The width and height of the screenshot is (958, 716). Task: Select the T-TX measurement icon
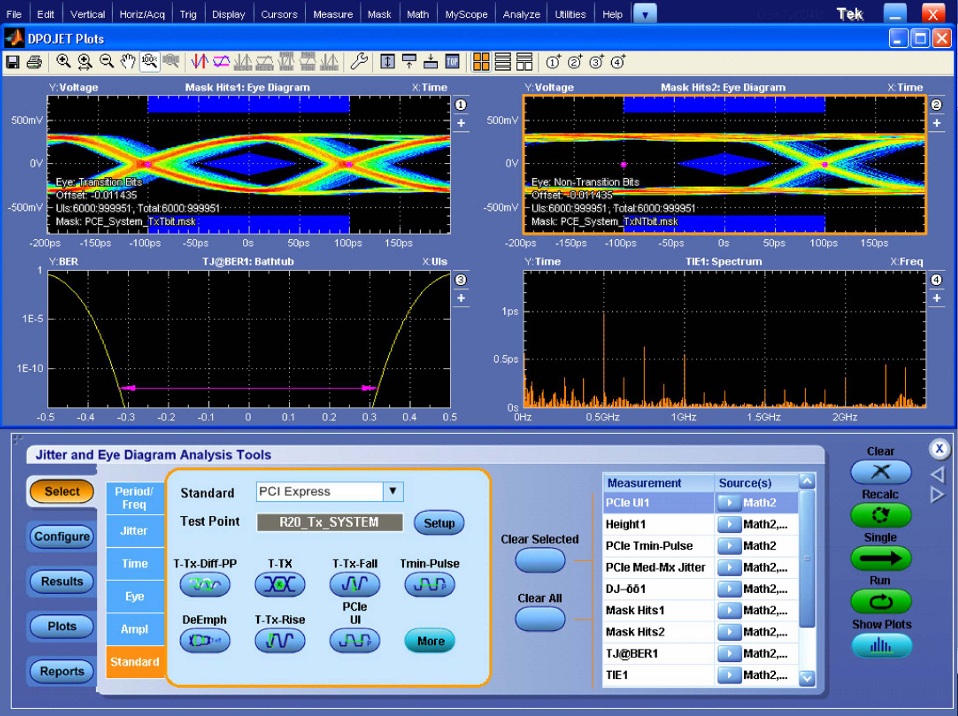pyautogui.click(x=280, y=584)
